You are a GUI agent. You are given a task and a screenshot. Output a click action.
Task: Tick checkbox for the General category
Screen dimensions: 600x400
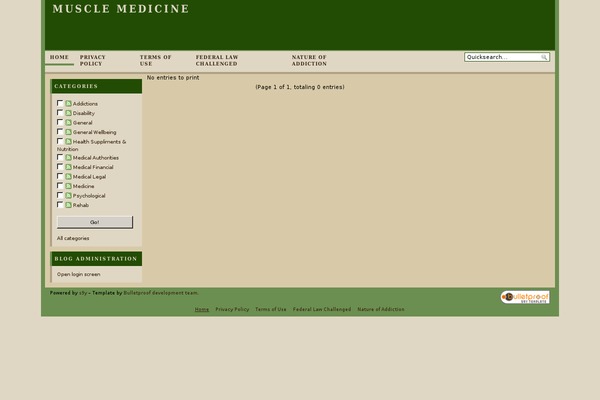[x=60, y=122]
